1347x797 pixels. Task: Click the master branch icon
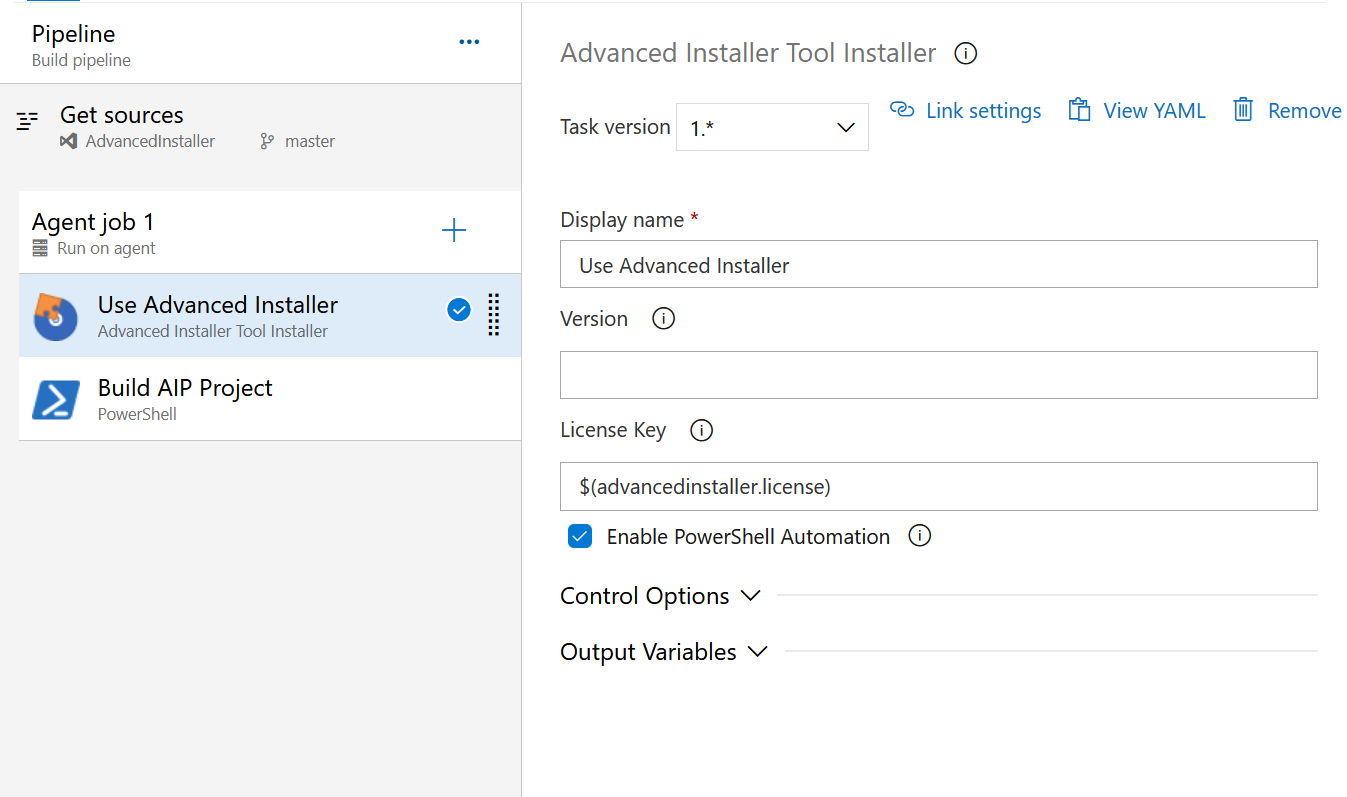267,141
